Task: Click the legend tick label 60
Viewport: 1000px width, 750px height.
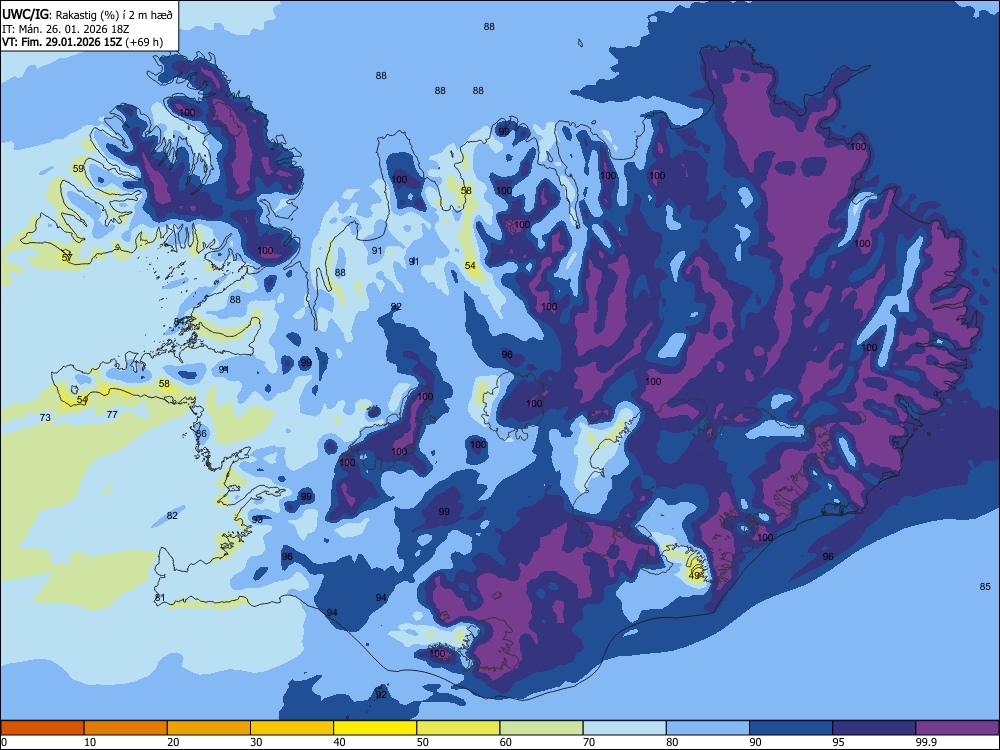Action: coord(506,742)
